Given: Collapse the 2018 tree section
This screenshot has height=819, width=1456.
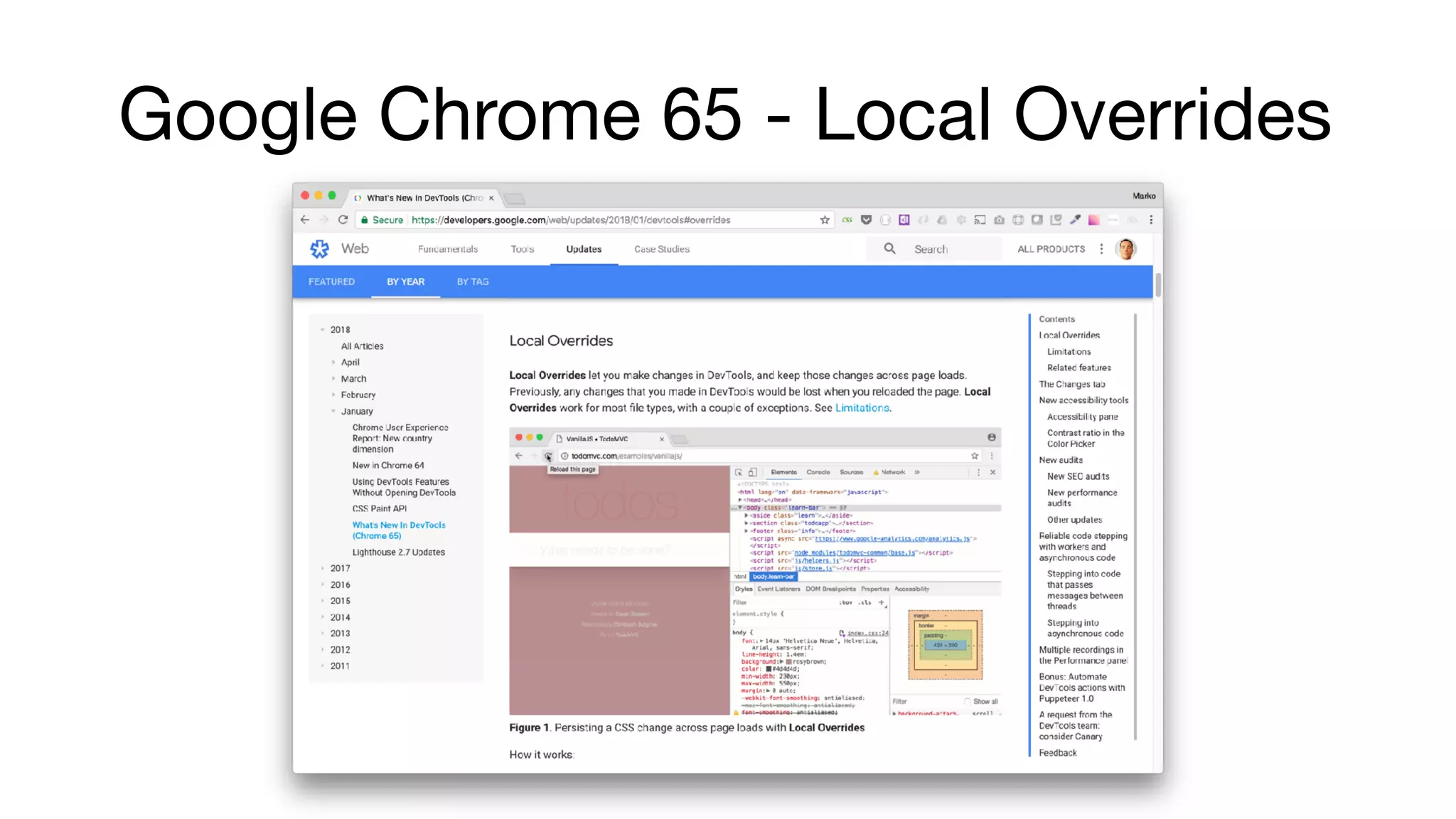Looking at the screenshot, I should coord(323,330).
